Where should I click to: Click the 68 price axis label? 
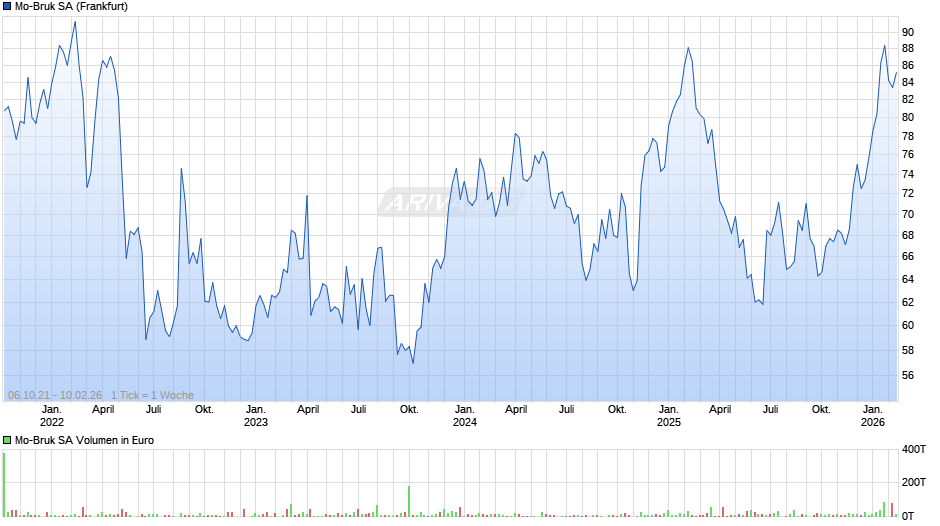pos(908,235)
